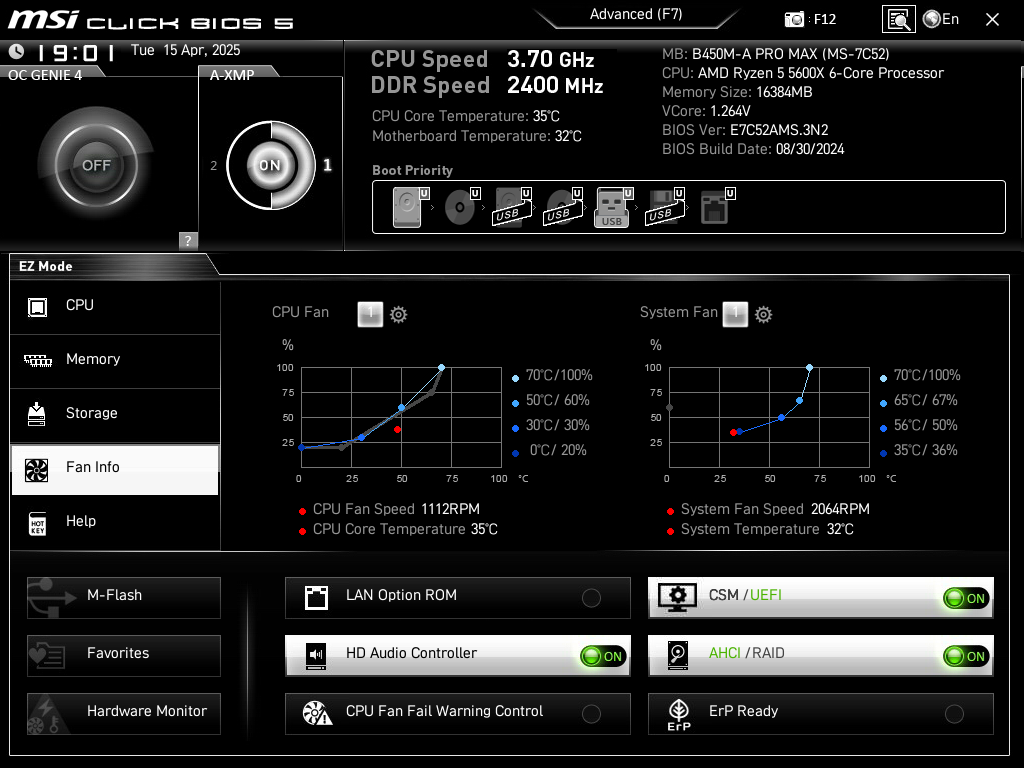
Task: Click the Memory module icon in sidebar
Action: tap(37, 360)
